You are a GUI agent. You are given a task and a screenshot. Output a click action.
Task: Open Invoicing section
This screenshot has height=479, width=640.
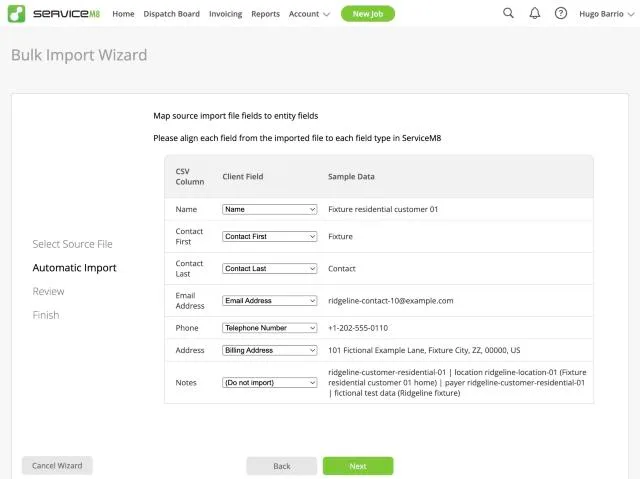point(225,14)
